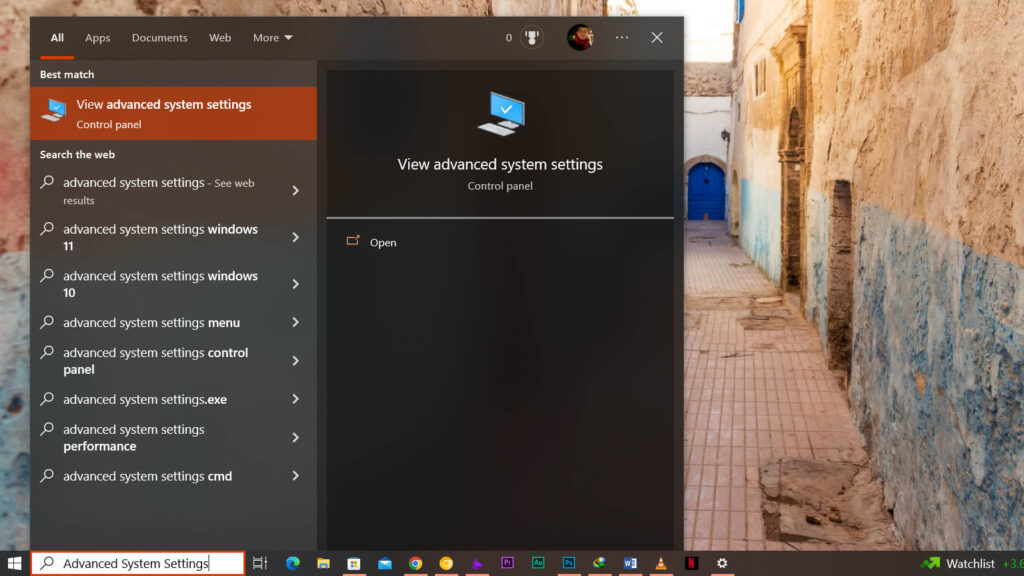The width and height of the screenshot is (1024, 576).
Task: Expand arrow for 'settings menu' suggestion
Action: coord(295,323)
